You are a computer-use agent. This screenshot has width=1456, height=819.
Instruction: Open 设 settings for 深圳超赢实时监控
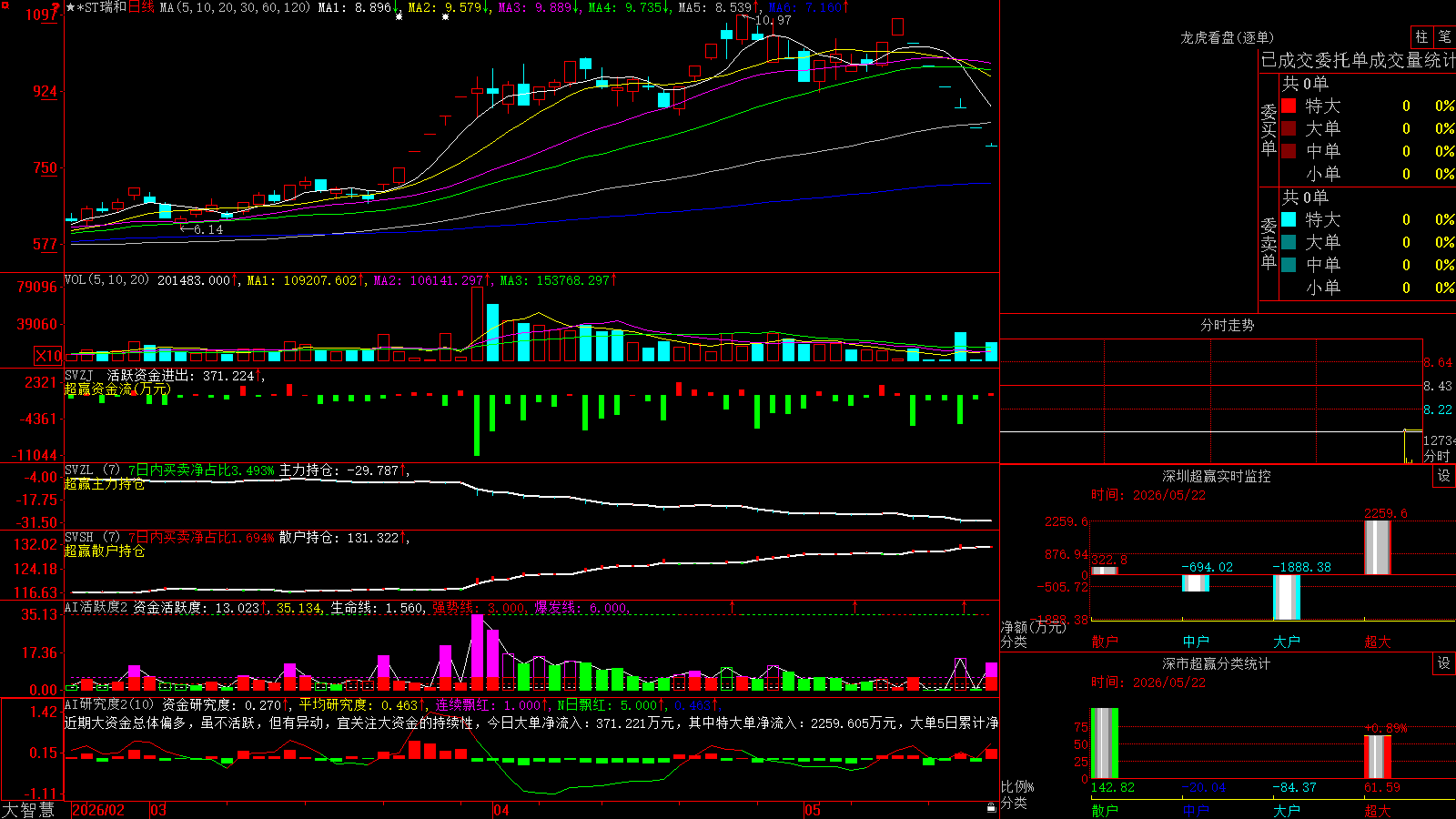pos(1444,476)
